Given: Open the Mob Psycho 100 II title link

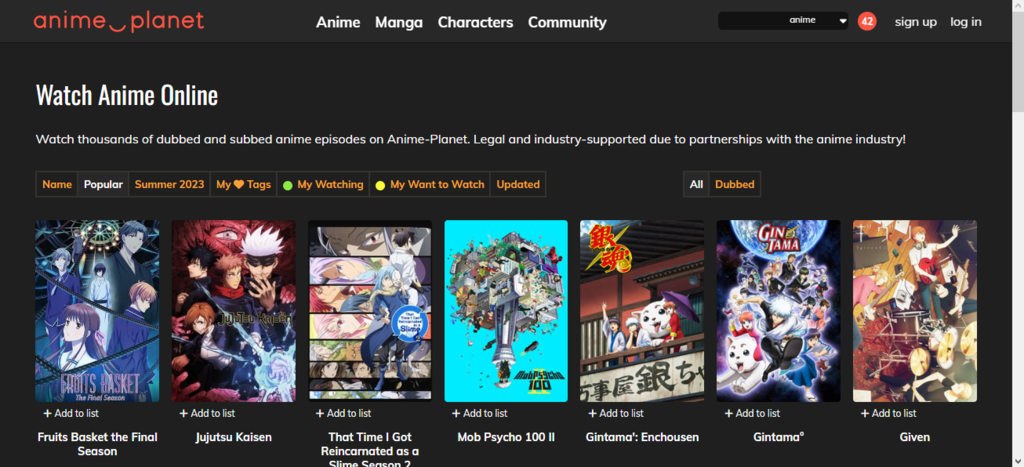Looking at the screenshot, I should 506,437.
